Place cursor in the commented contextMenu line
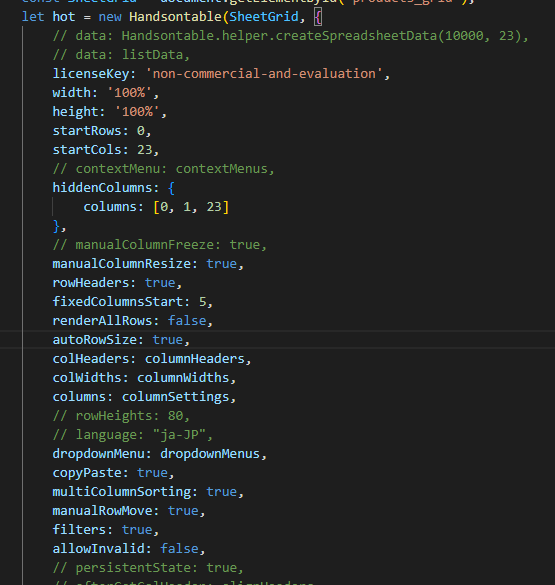Image resolution: width=555 pixels, height=585 pixels. tap(163, 169)
